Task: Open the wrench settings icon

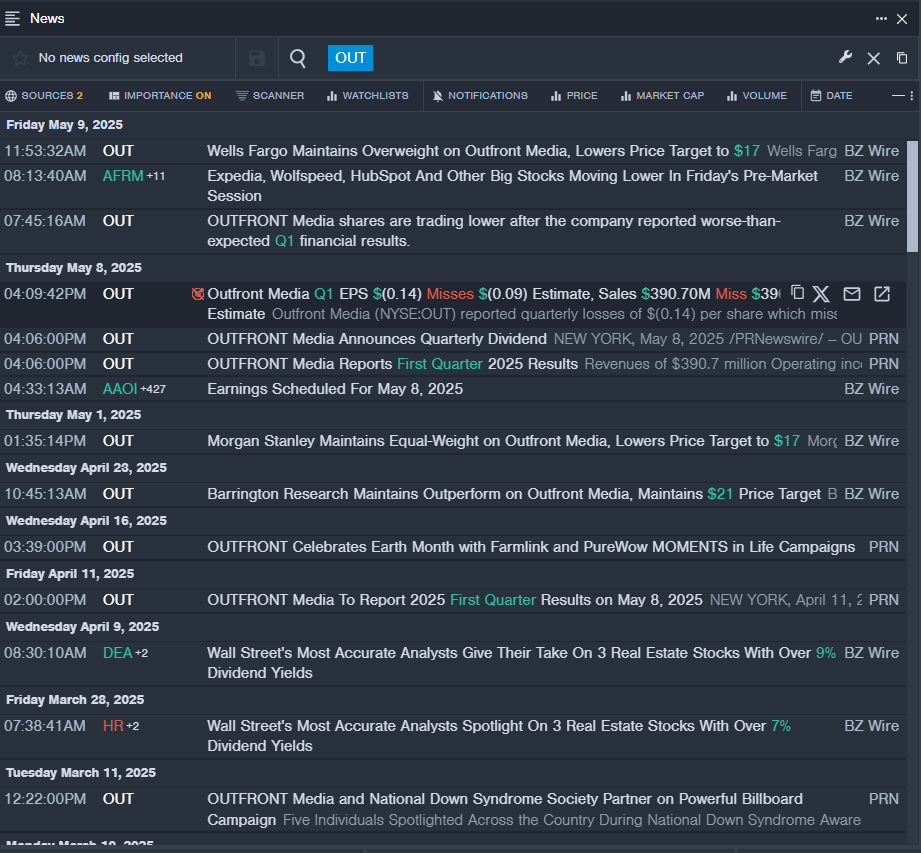Action: pos(845,58)
